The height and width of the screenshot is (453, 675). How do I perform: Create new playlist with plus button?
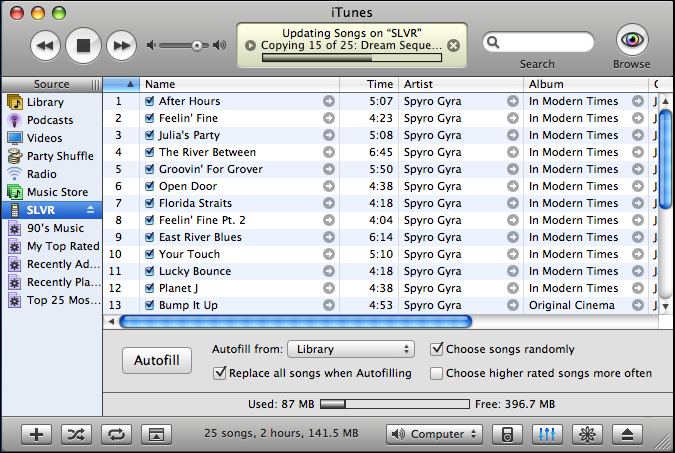(37, 434)
